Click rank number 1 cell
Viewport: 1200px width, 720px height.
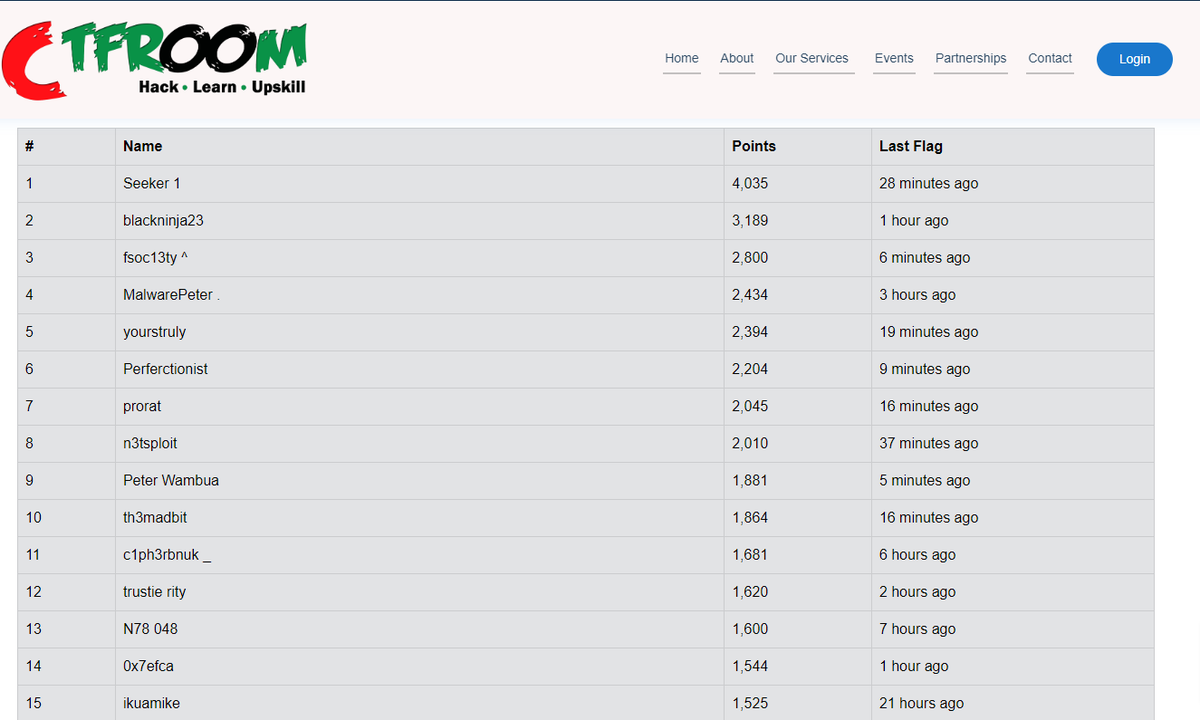coord(66,184)
